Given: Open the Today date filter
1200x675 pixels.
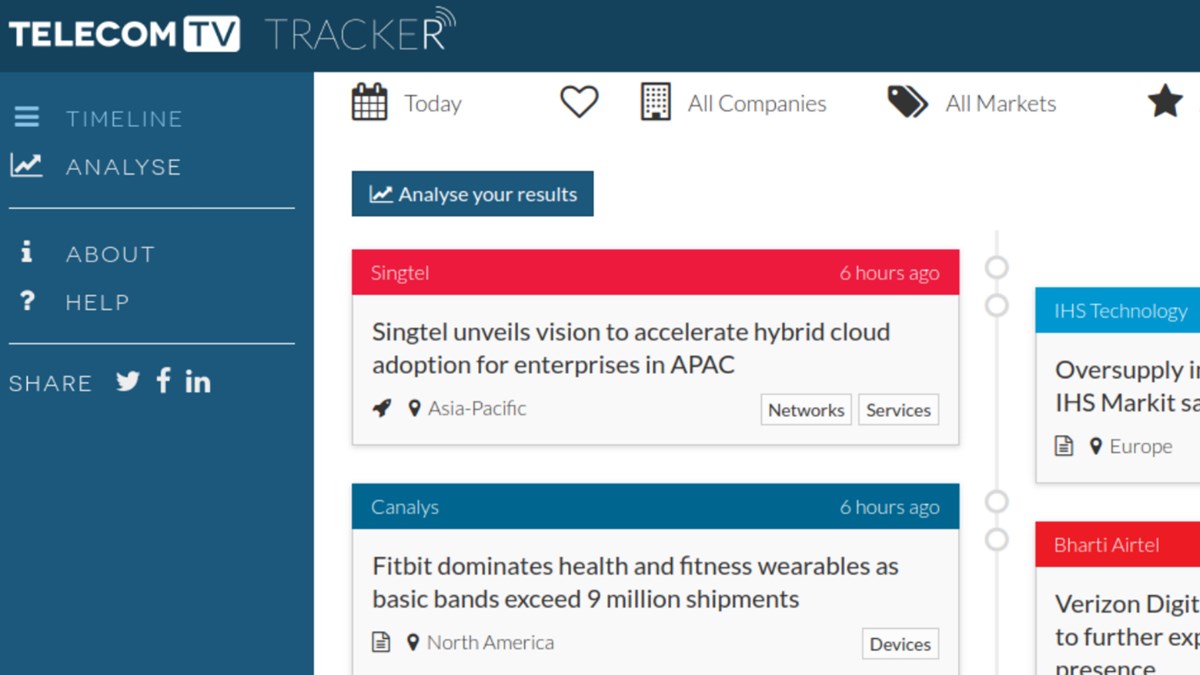Looking at the screenshot, I should point(432,103).
